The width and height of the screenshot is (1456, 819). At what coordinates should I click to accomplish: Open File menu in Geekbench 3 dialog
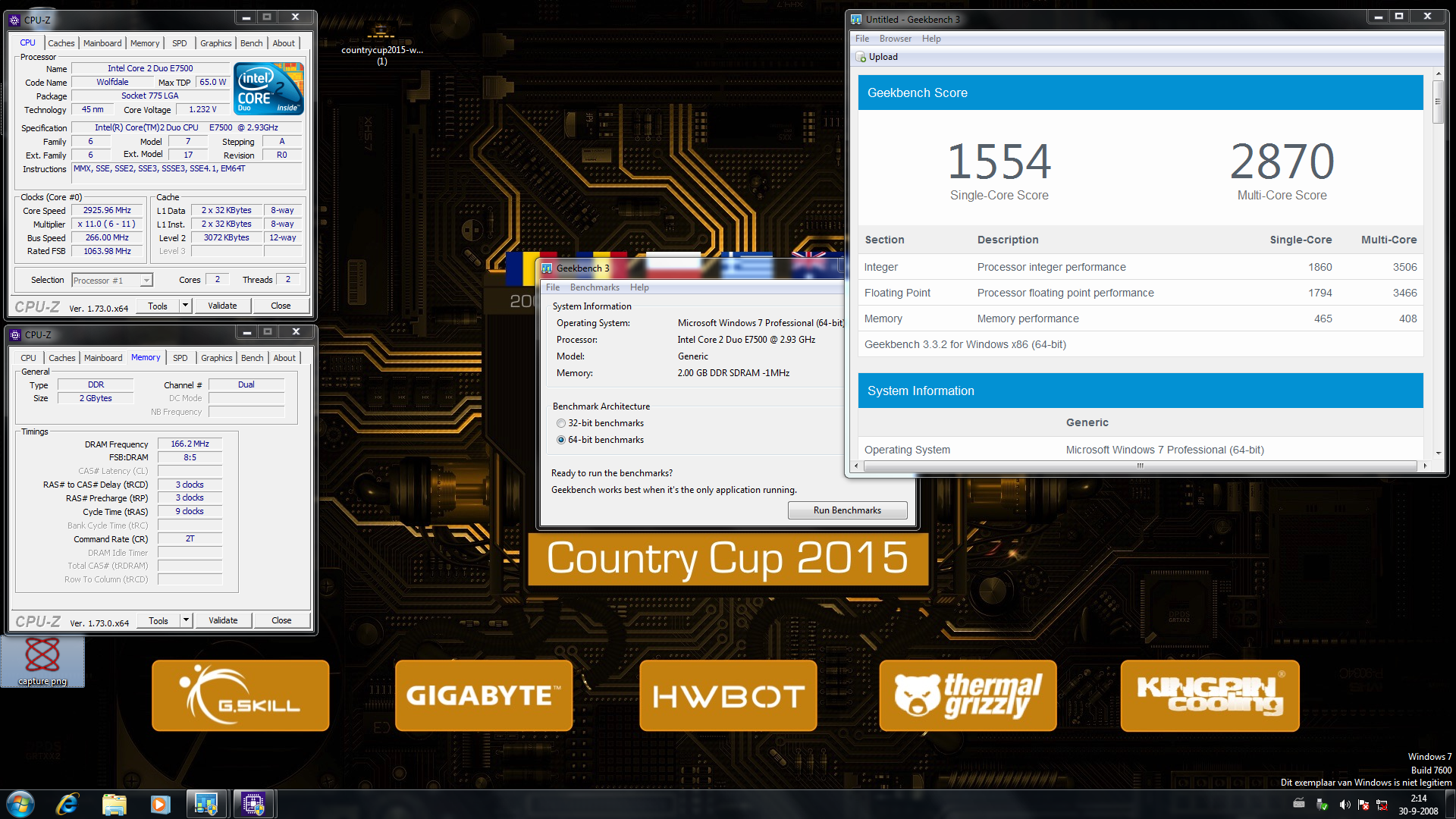(553, 287)
